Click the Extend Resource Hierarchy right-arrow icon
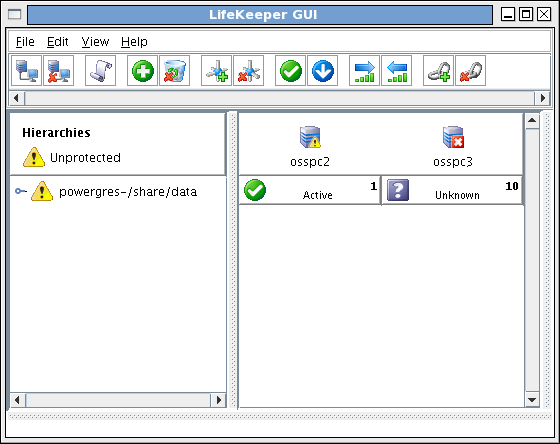The height and width of the screenshot is (444, 560). [x=364, y=71]
